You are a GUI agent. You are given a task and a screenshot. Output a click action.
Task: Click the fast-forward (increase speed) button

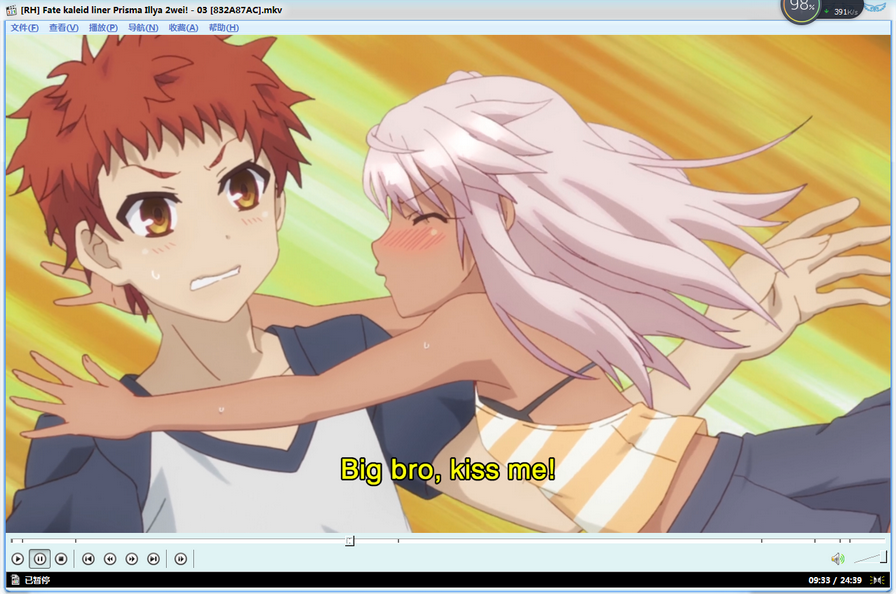131,559
